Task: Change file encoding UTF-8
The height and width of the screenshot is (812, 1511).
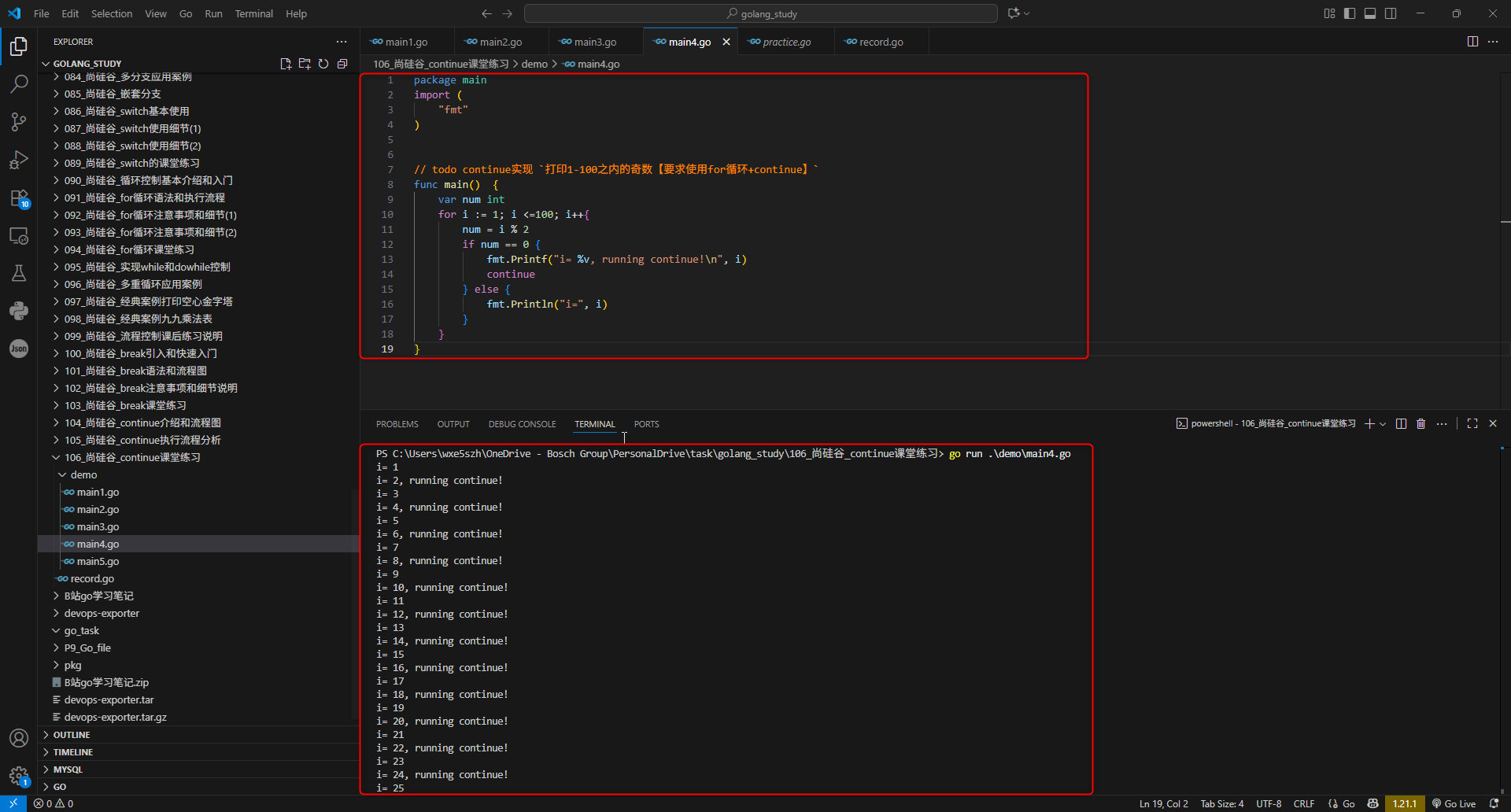Action: (1269, 803)
